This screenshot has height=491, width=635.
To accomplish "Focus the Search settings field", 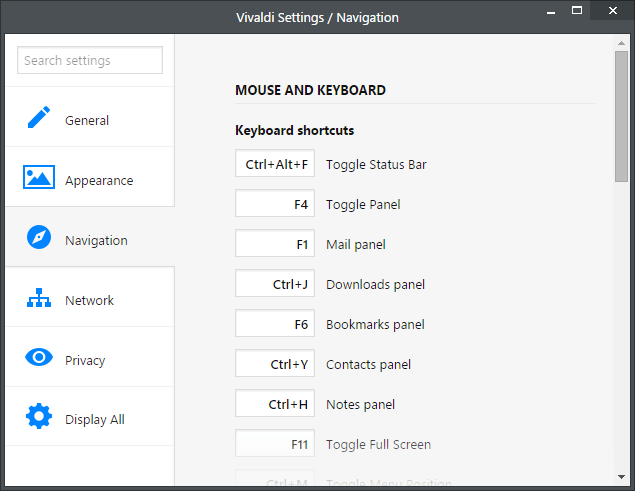I will [x=90, y=60].
